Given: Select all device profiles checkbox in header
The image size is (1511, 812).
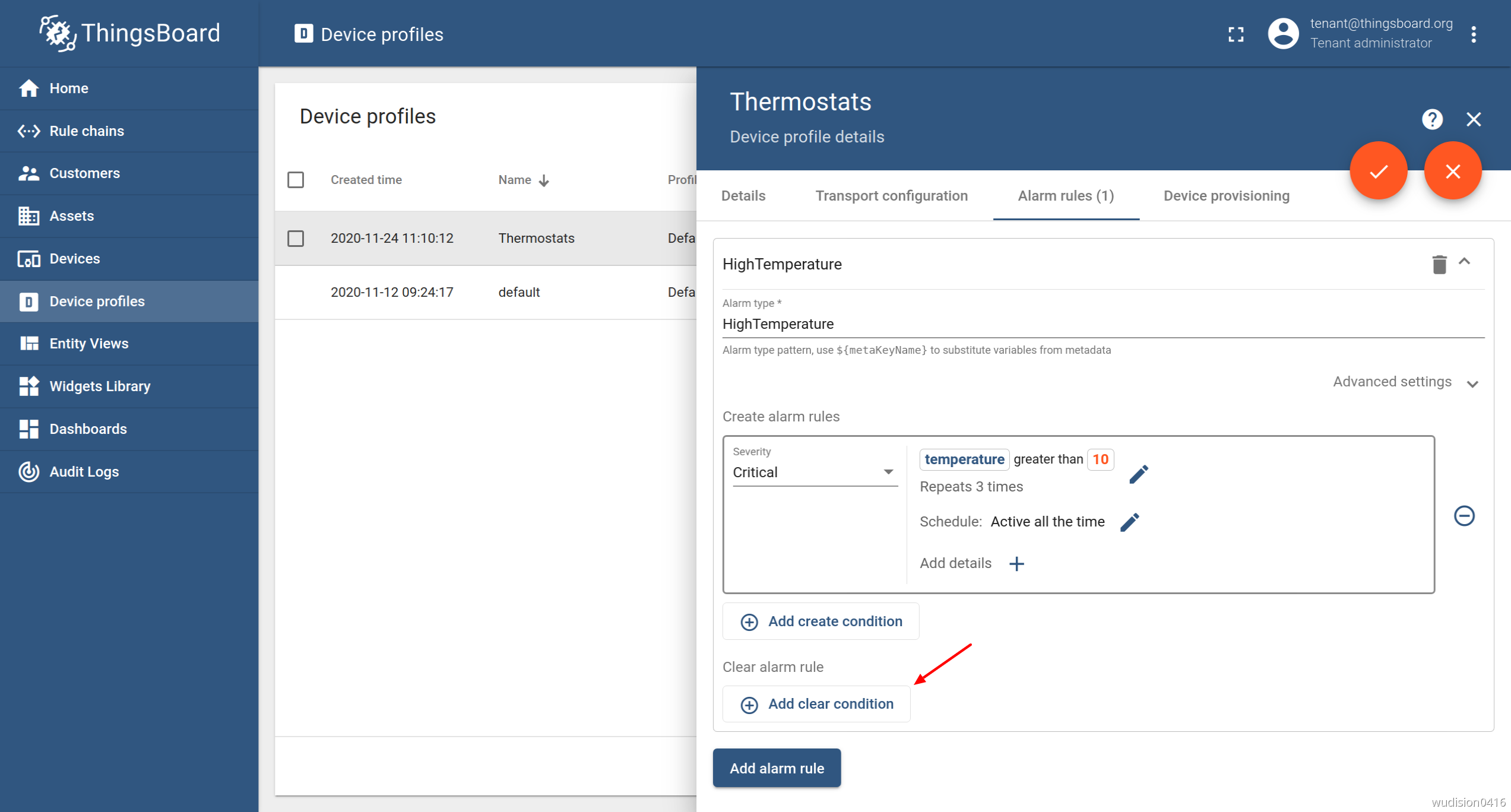Looking at the screenshot, I should coord(296,180).
